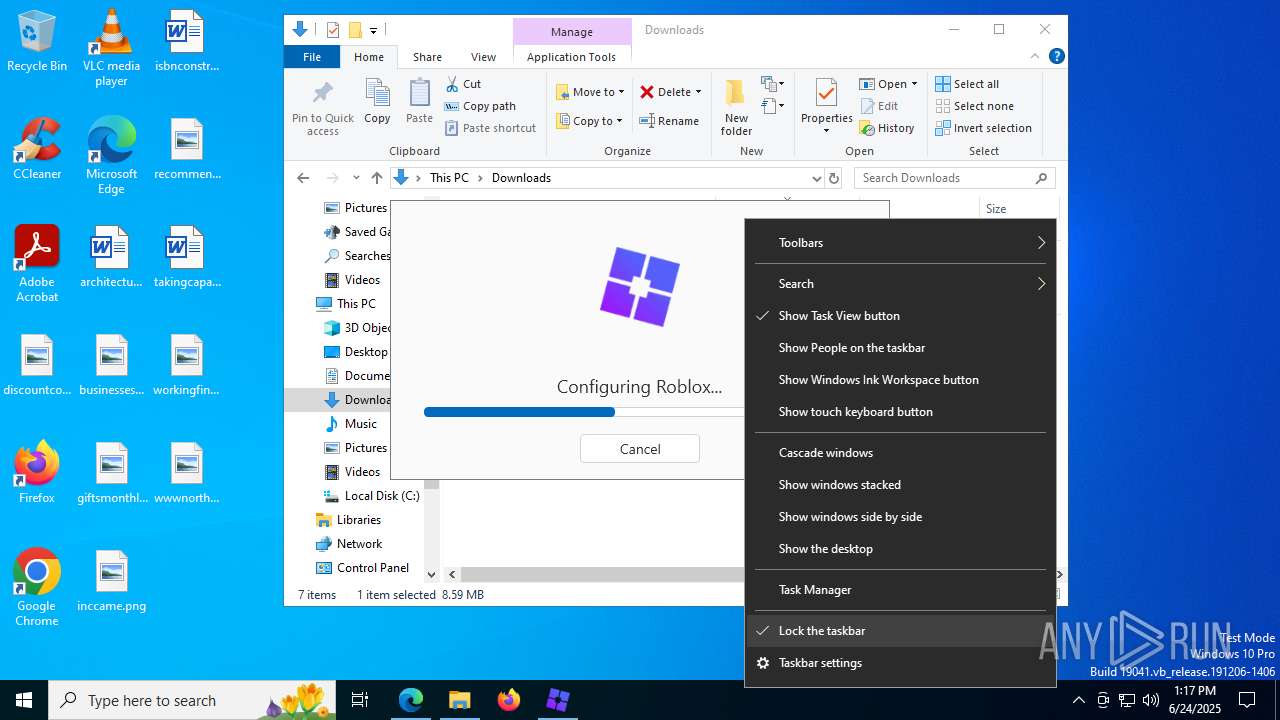Click the Up directory arrow in Explorer
This screenshot has height=720, width=1280.
click(376, 178)
